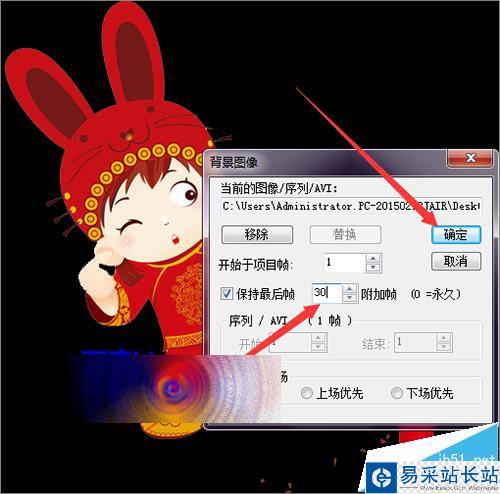The height and width of the screenshot is (494, 500).
Task: Decrease the 开始于项目帧 value with down arrow
Action: pyautogui.click(x=374, y=268)
